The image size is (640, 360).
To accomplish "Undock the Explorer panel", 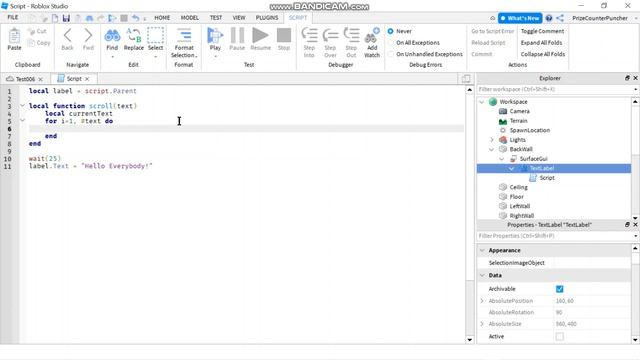I will tap(627, 78).
